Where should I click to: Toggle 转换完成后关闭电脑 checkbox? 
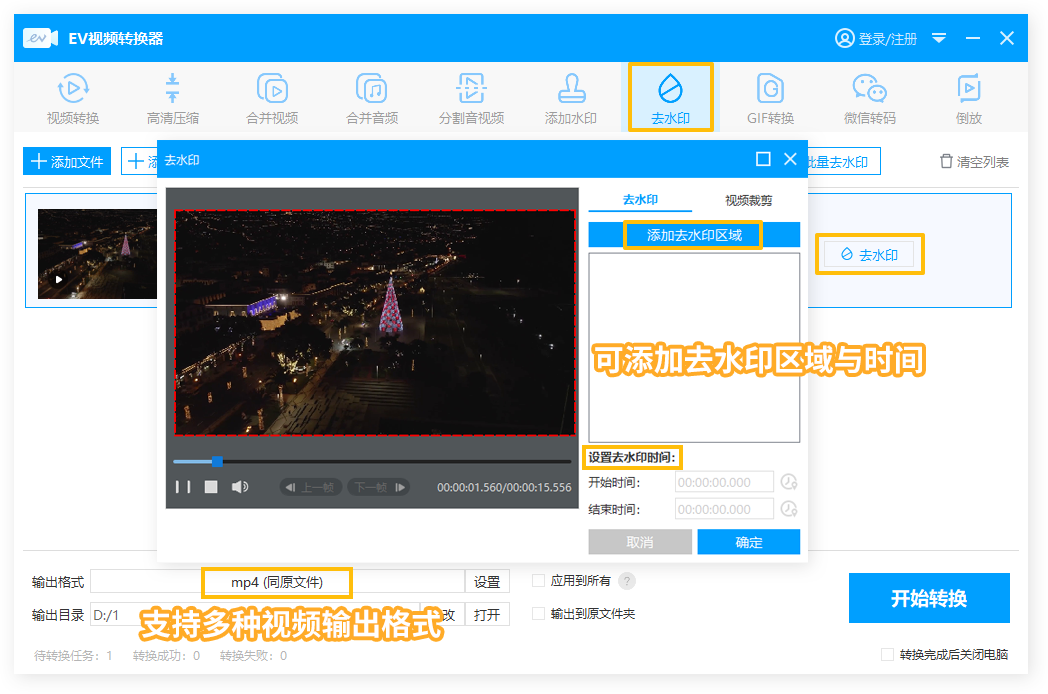pyautogui.click(x=887, y=655)
